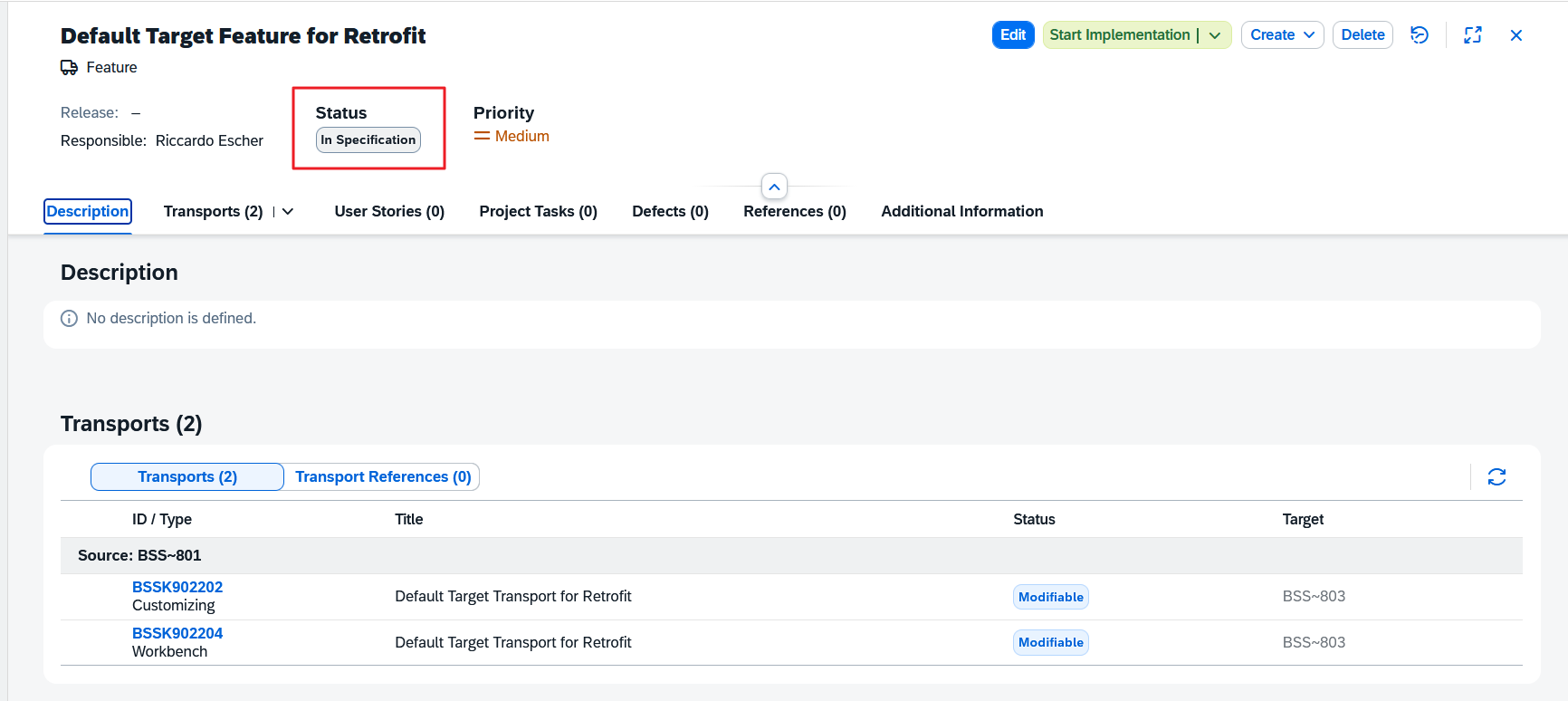1568x701 pixels.
Task: Click the Medium priority icon
Action: (482, 137)
